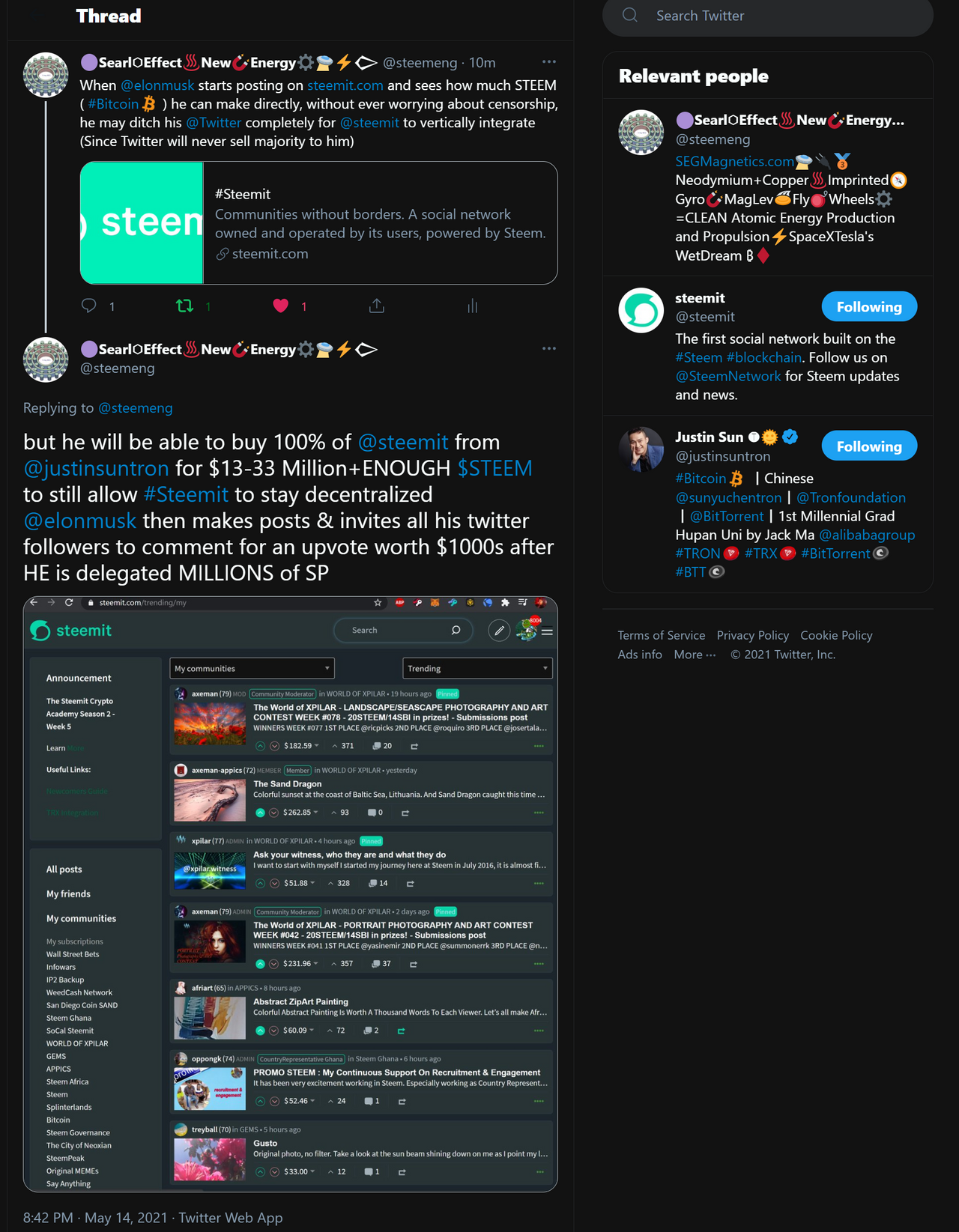This screenshot has width=959, height=1232.
Task: Click the share icon on first tweet
Action: pos(377,306)
